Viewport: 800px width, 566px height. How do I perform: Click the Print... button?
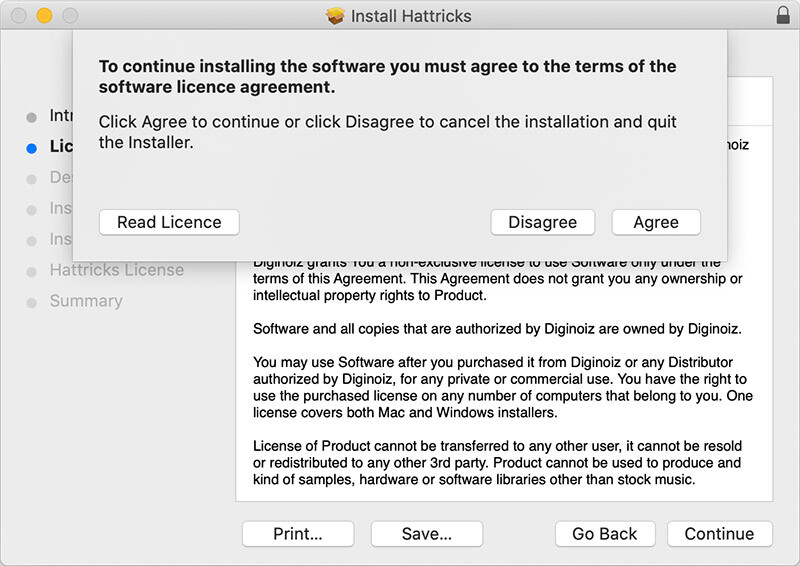click(297, 534)
